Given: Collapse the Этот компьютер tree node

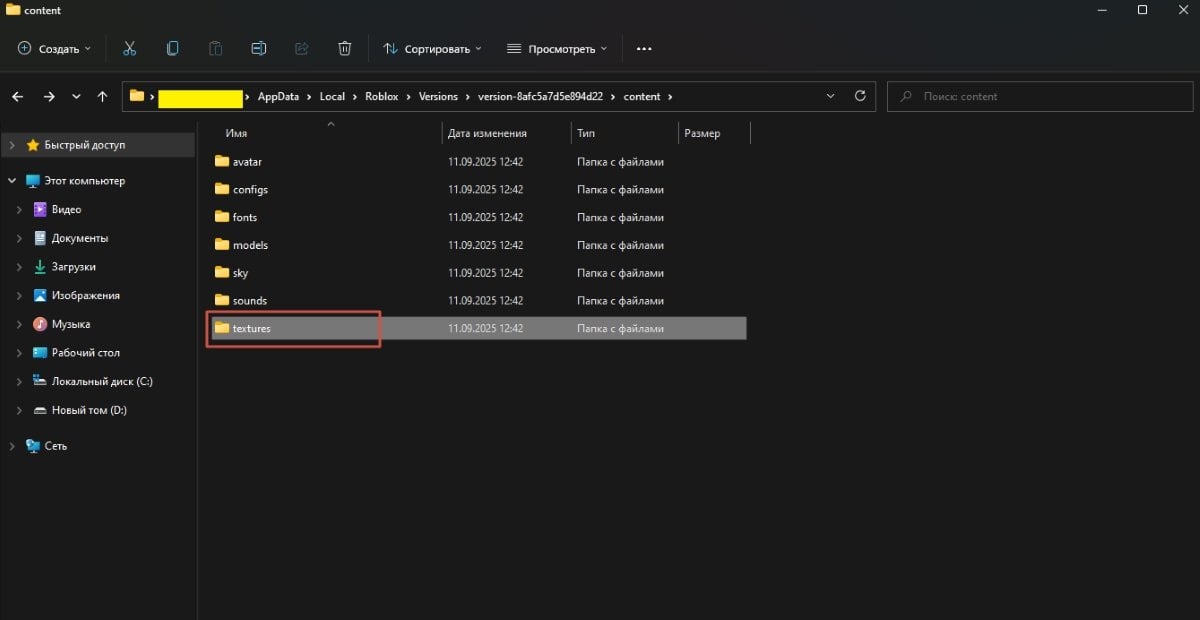Looking at the screenshot, I should tap(12, 181).
